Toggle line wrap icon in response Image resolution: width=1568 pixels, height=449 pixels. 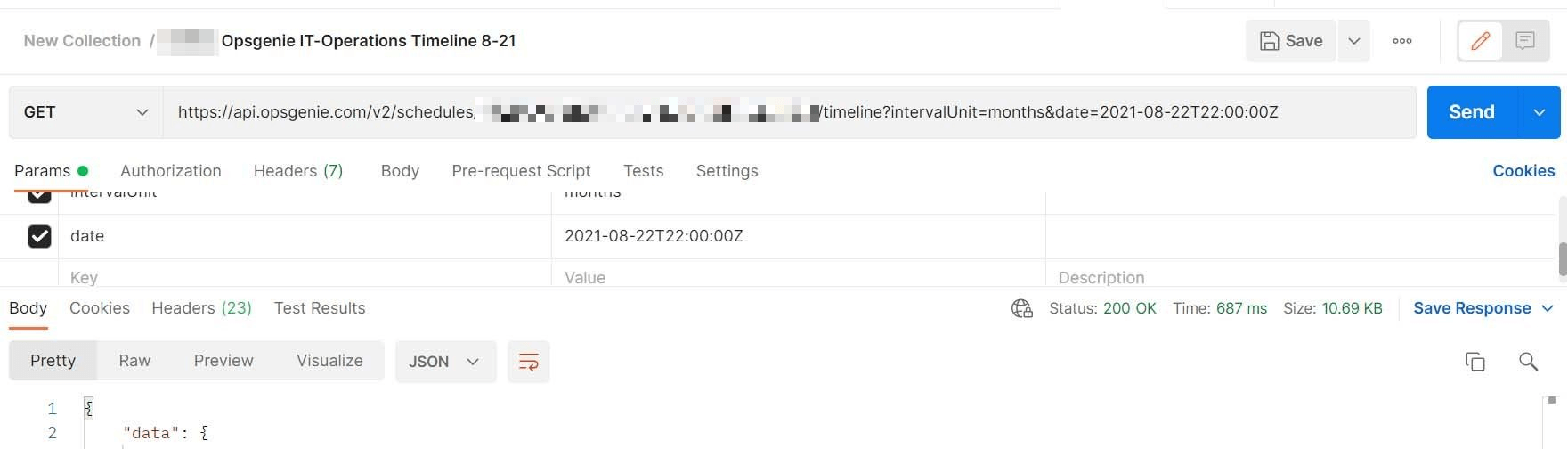528,362
